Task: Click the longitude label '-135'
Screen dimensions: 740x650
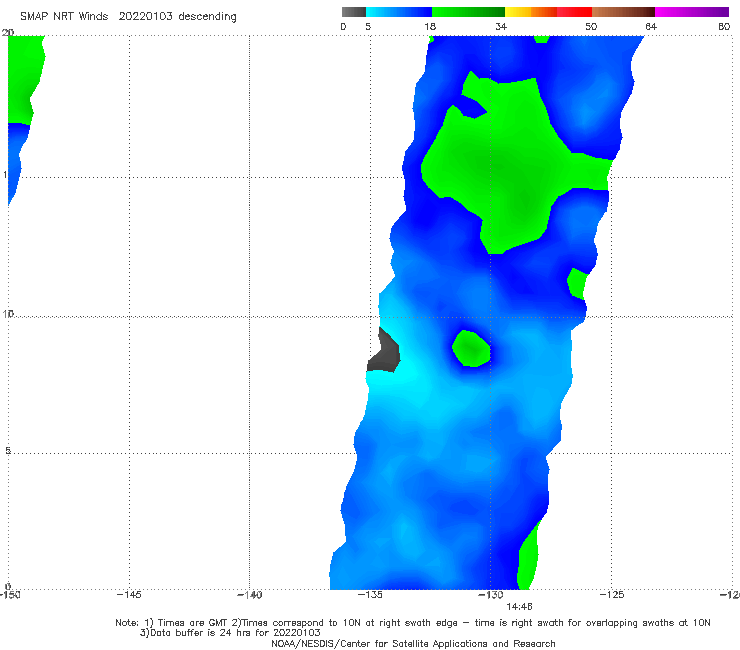Action: 370,595
